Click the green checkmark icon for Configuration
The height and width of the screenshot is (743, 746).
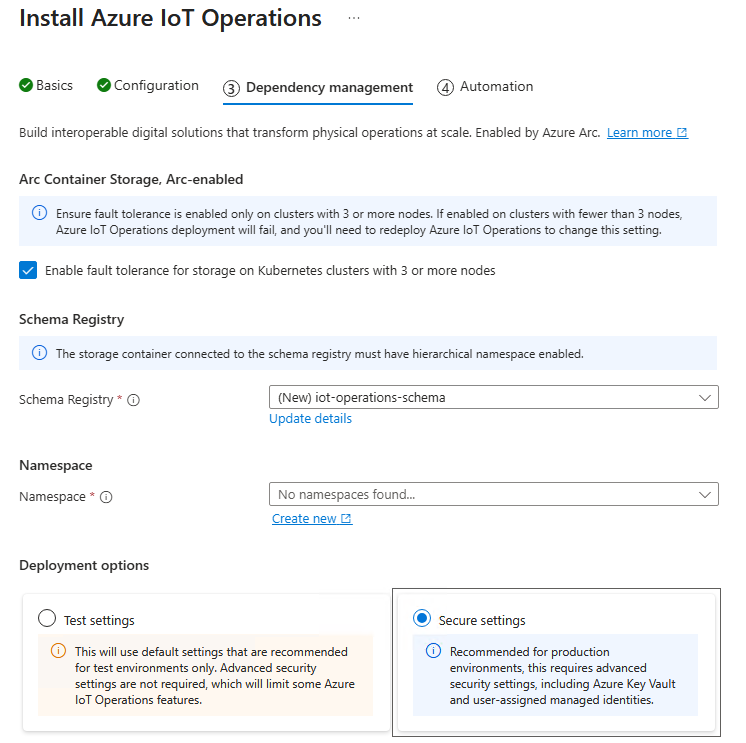(104, 86)
